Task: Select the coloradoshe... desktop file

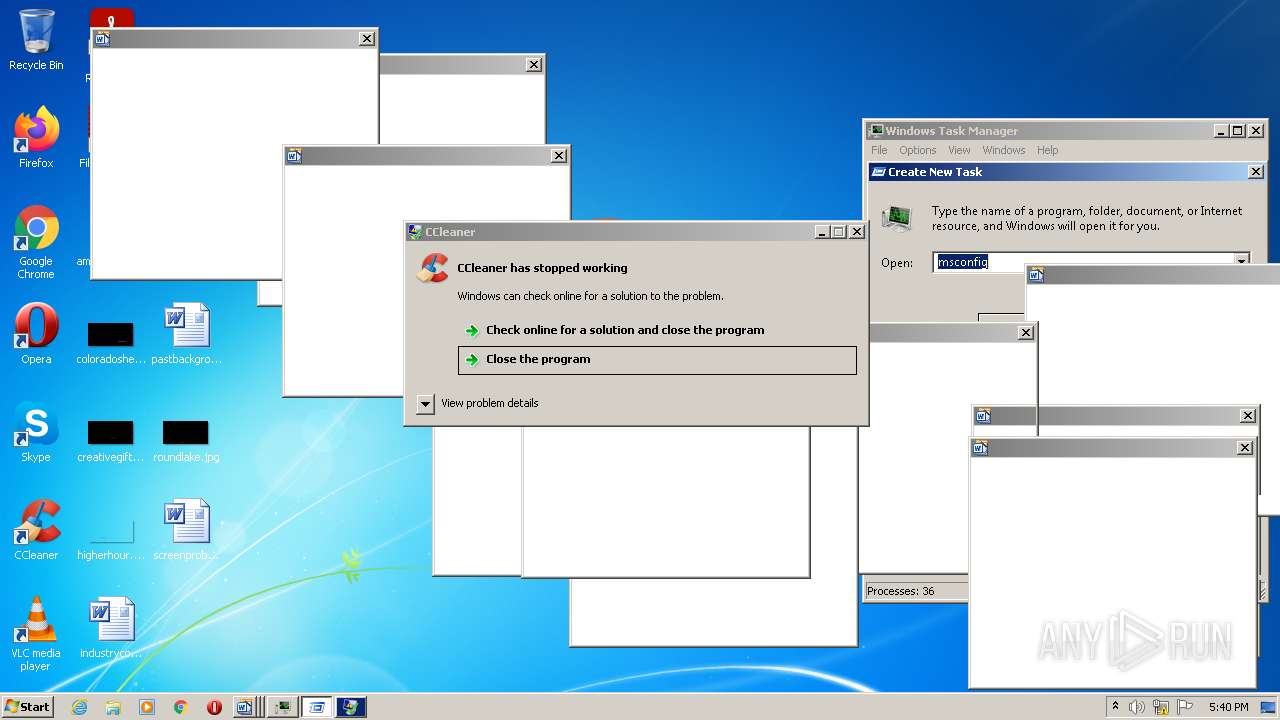Action: tap(111, 342)
